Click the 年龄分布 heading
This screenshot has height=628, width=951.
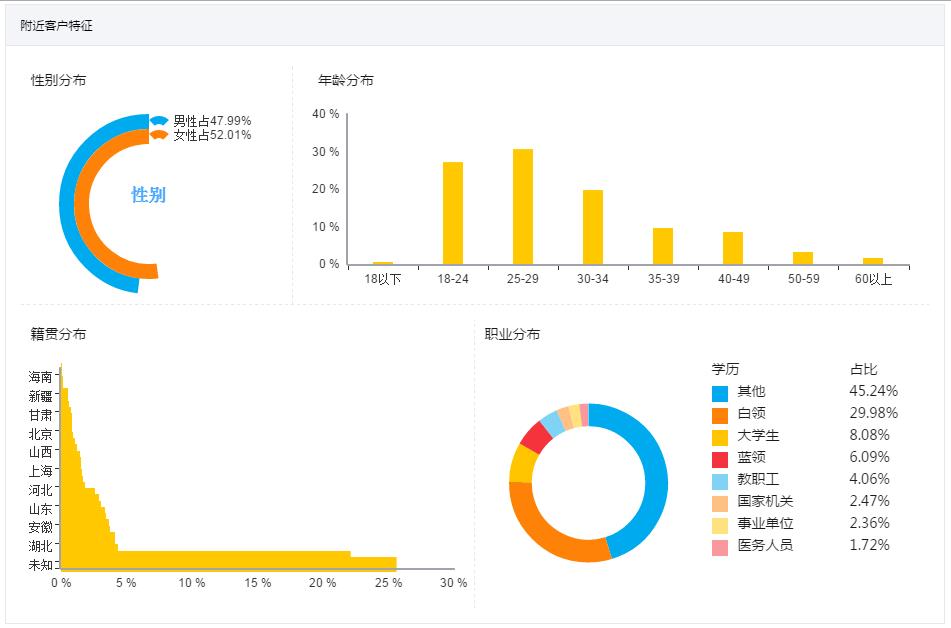click(346, 80)
